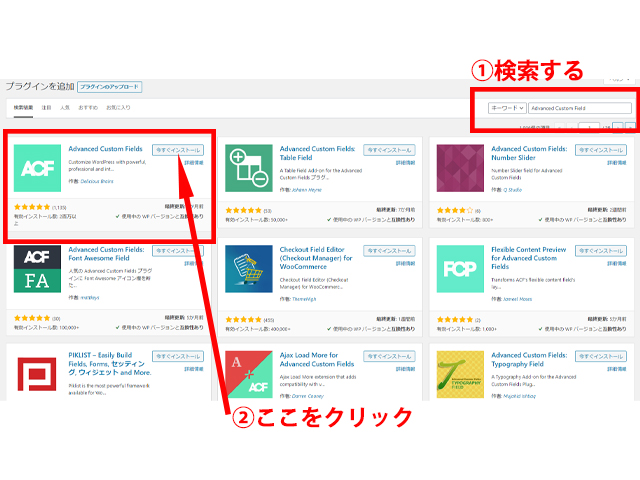Click the star rating of Number Slider

(x=455, y=210)
